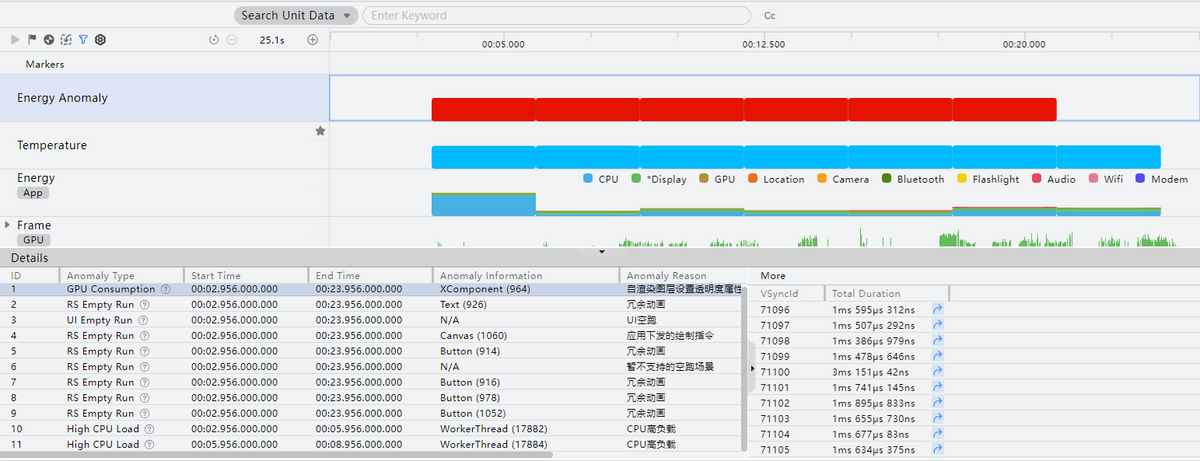Toggle the Cc case-sensitive search option

point(769,16)
